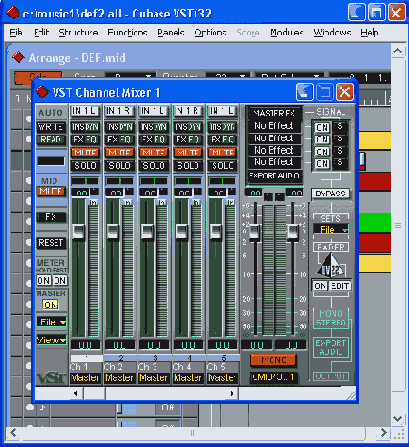Open the Functions menu
This screenshot has width=409, height=447.
127,32
